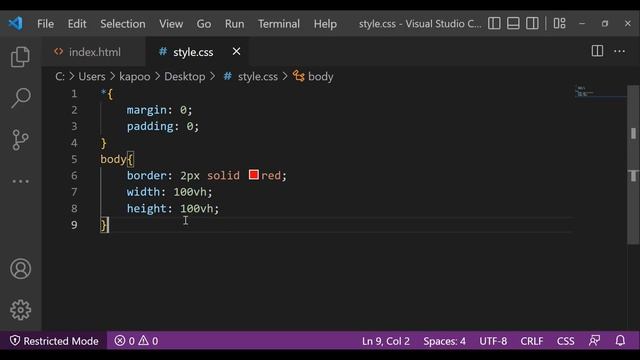The height and width of the screenshot is (360, 640).
Task: Place cursor on 'height' property
Action: 147,209
